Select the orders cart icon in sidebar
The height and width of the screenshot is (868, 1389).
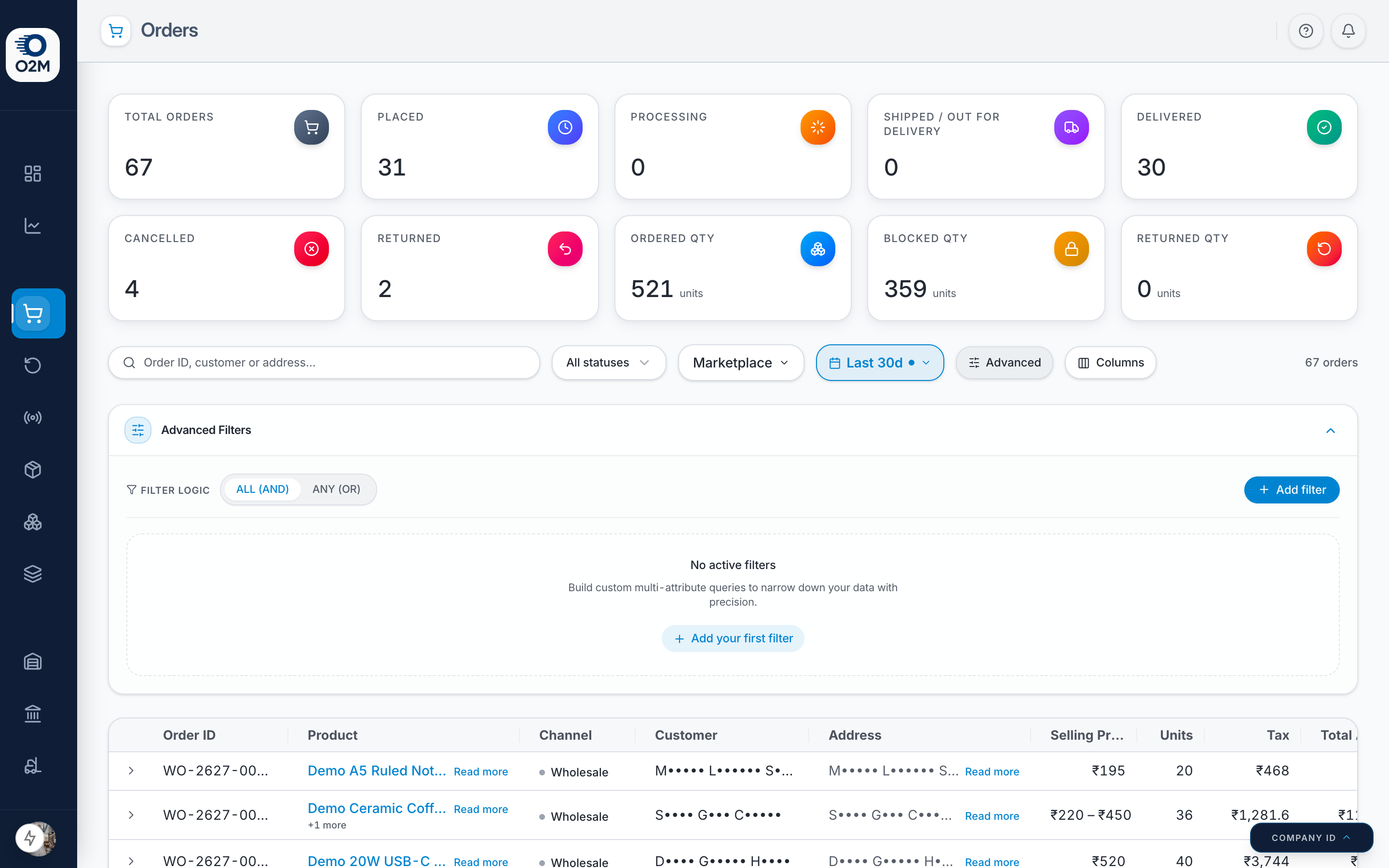(x=39, y=313)
